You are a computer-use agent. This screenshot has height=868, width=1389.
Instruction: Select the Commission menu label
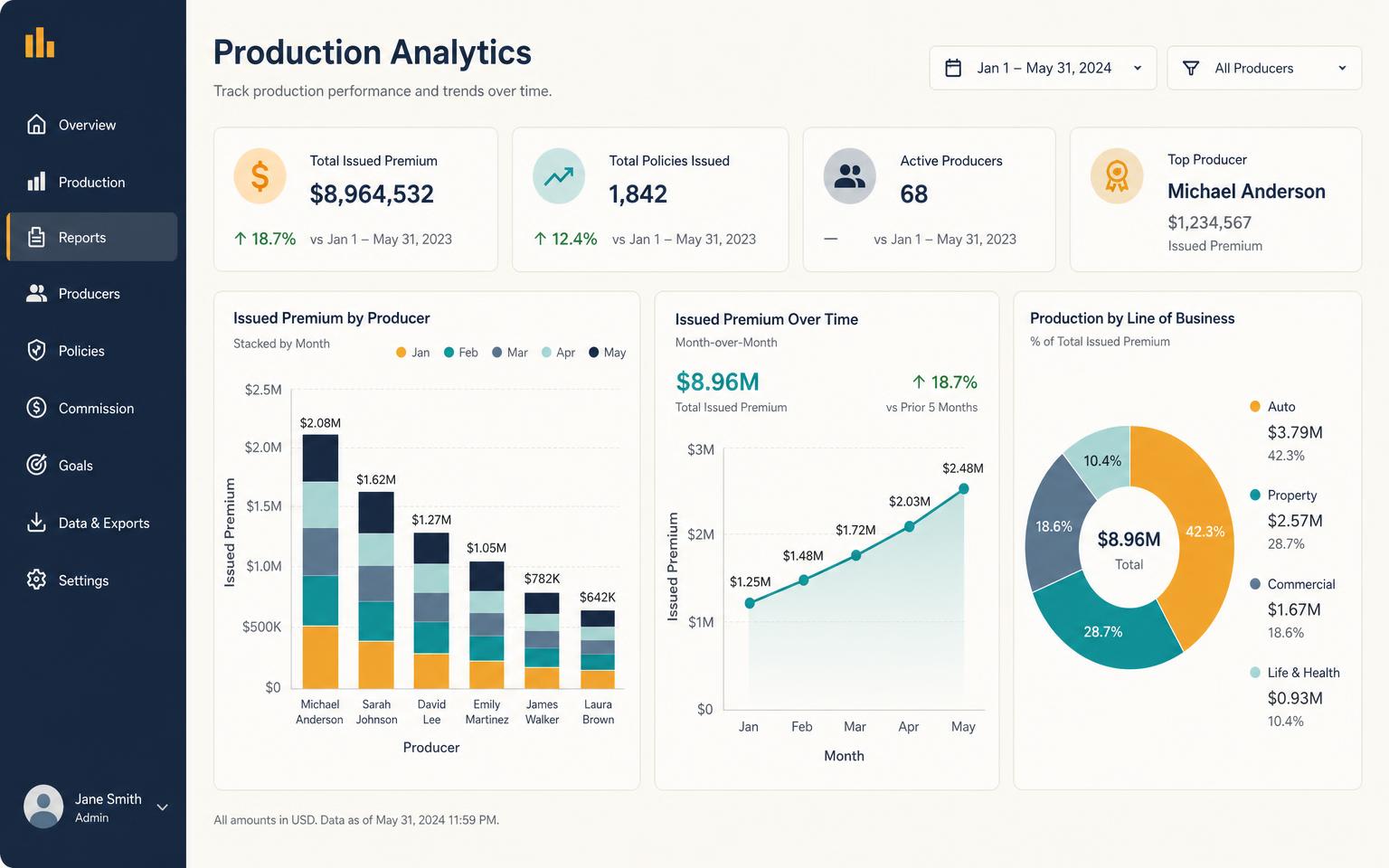[x=96, y=409]
